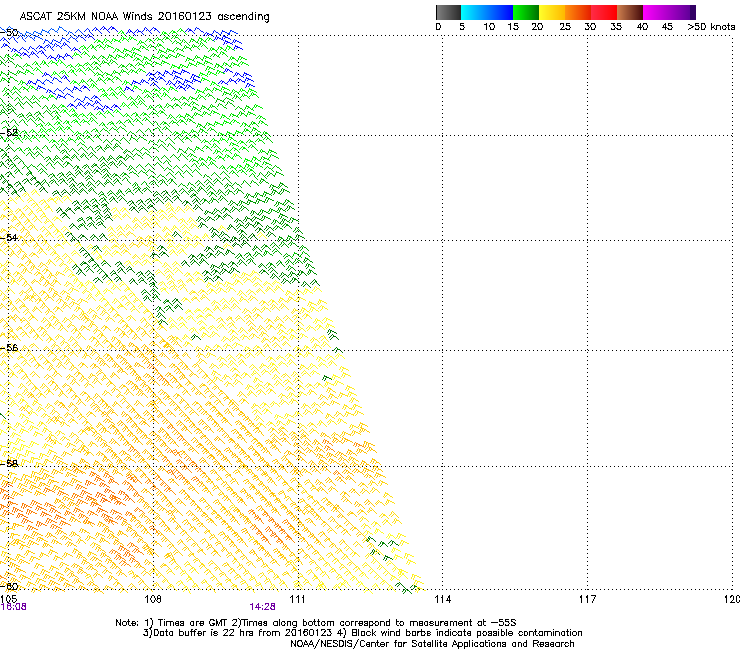Click the 'Data buffer is 22 hrs' note

(362, 633)
